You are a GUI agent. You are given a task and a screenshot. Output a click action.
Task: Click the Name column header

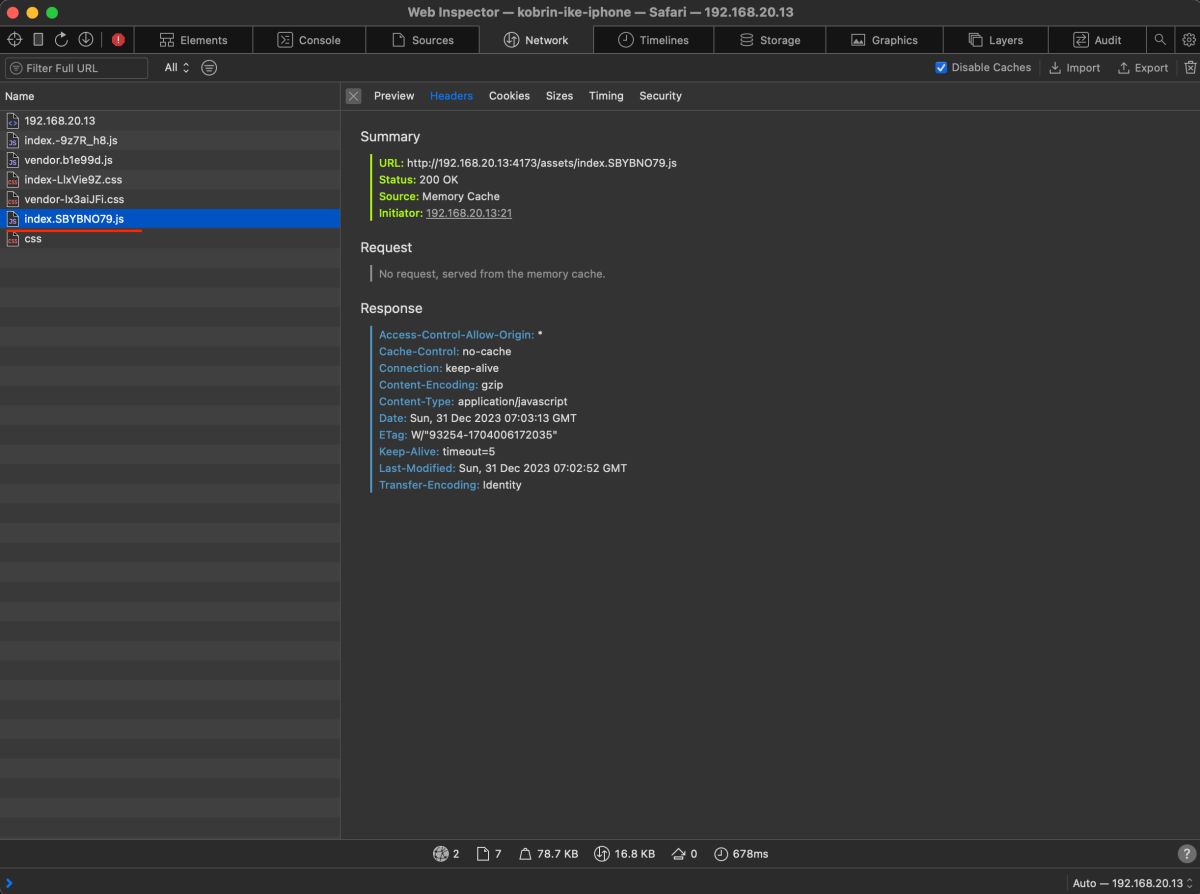(170, 96)
